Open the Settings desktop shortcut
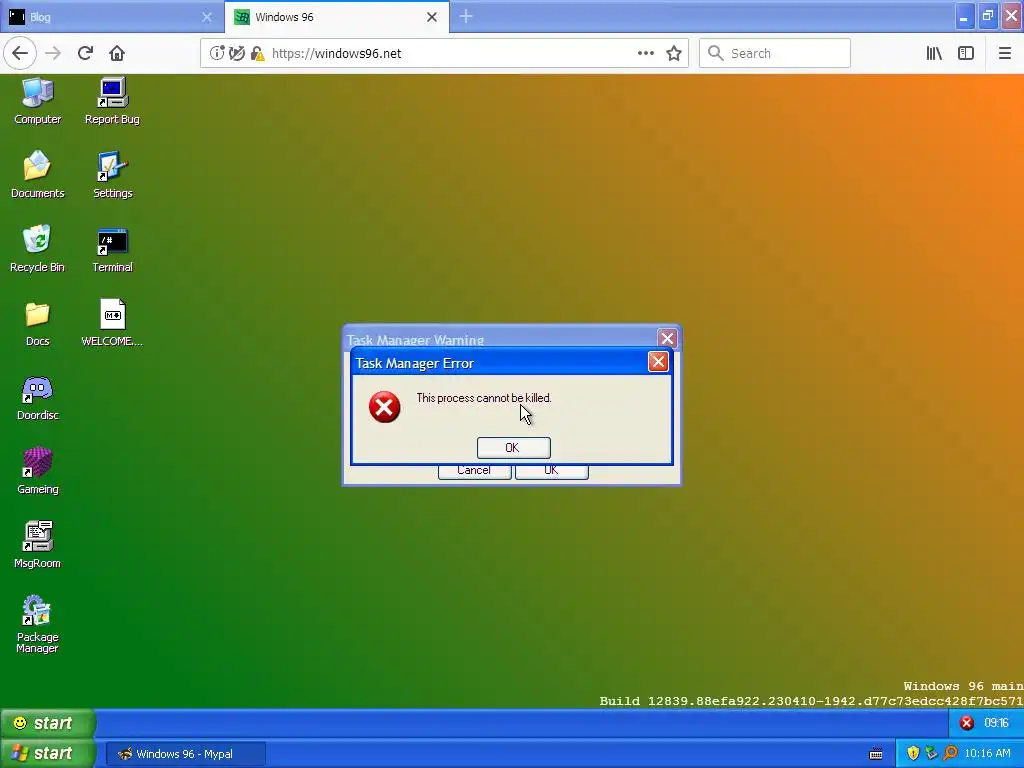 tap(112, 174)
